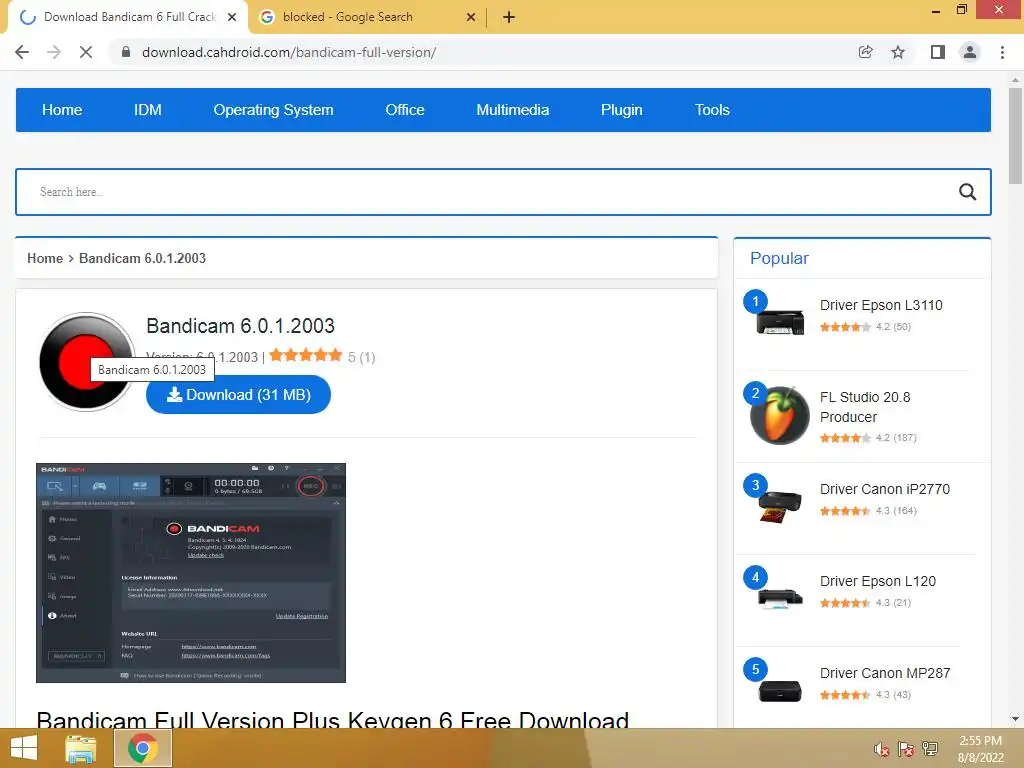Open the Driver Epson L3110 link
1024x768 pixels.
click(x=881, y=305)
